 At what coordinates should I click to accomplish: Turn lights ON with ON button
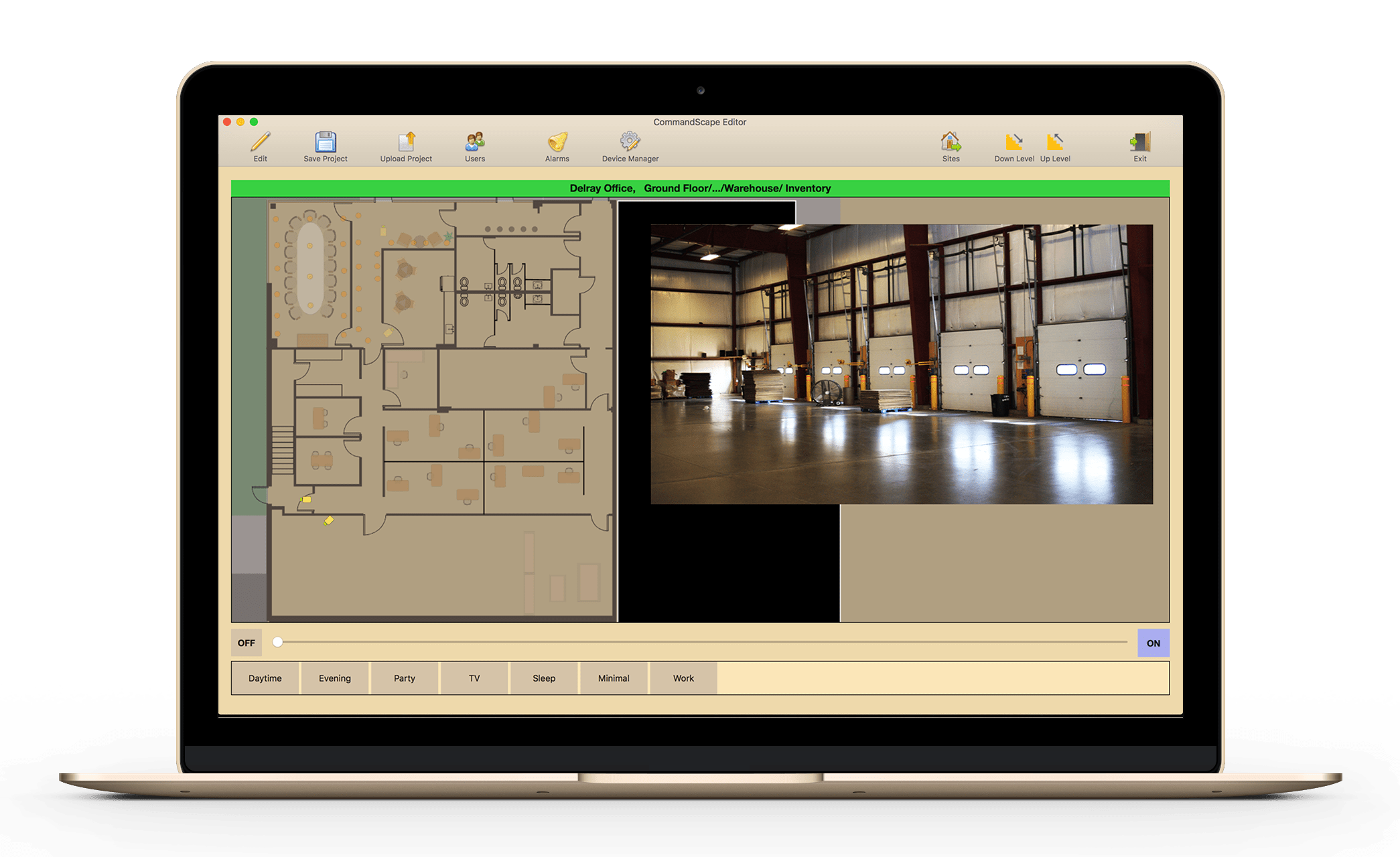tap(1153, 643)
